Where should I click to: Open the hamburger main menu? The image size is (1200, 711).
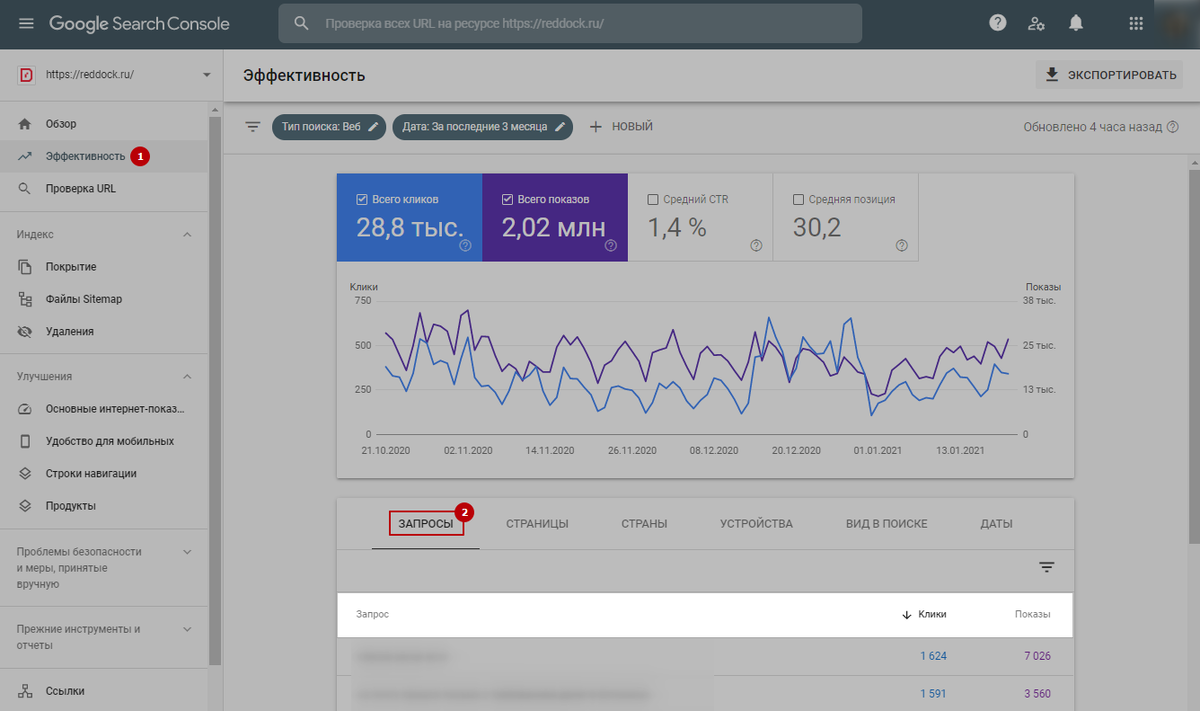coord(26,23)
